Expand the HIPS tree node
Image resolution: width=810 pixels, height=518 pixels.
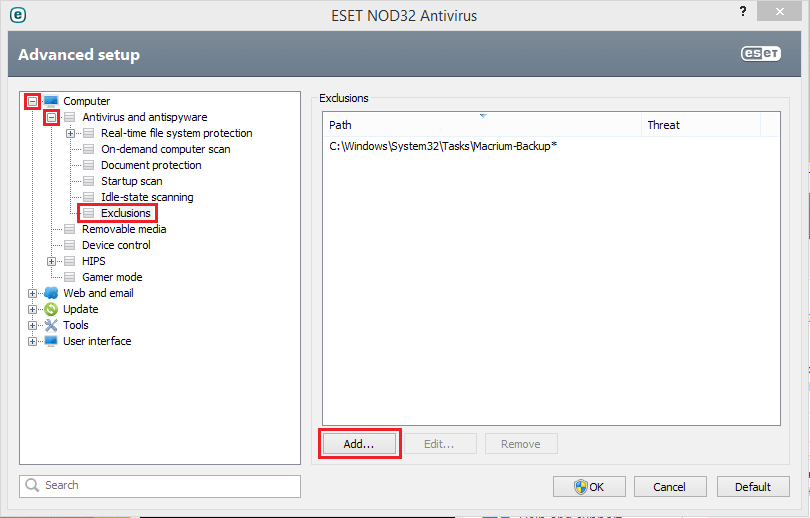point(52,261)
